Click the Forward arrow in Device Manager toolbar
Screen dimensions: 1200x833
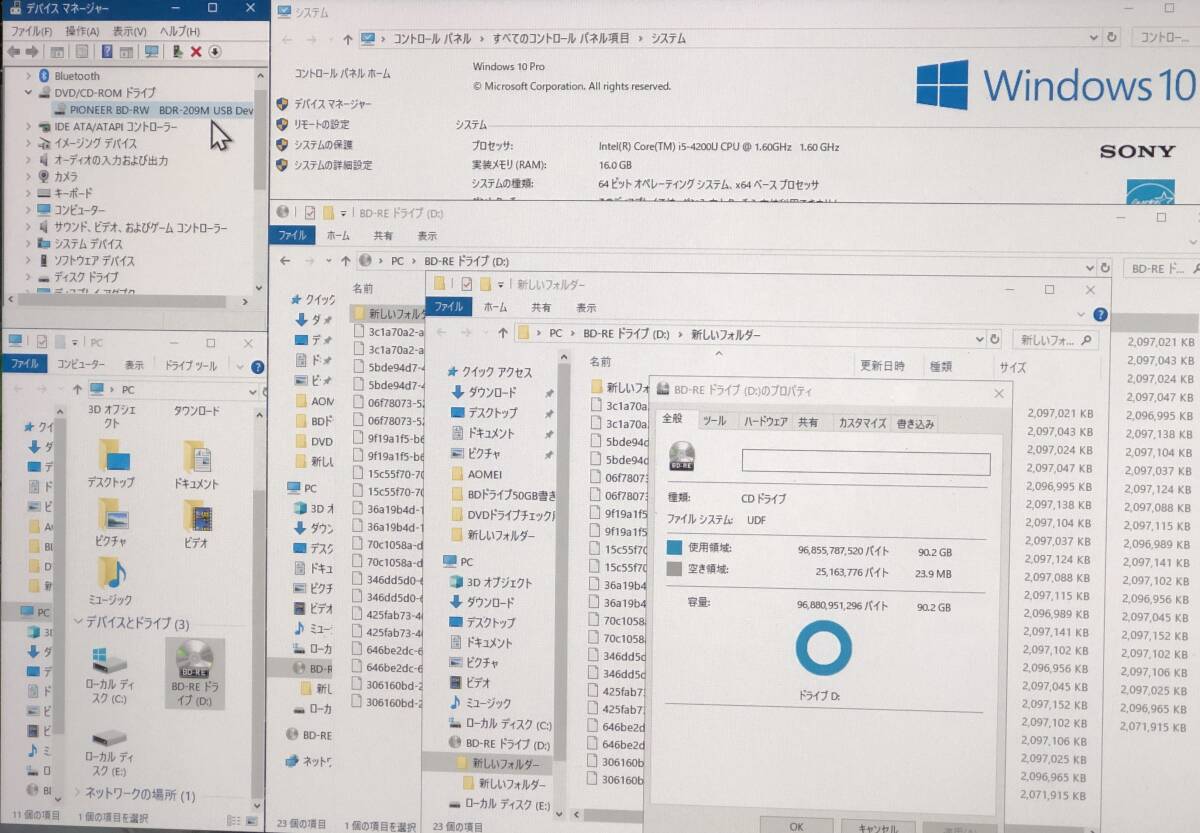pos(32,51)
